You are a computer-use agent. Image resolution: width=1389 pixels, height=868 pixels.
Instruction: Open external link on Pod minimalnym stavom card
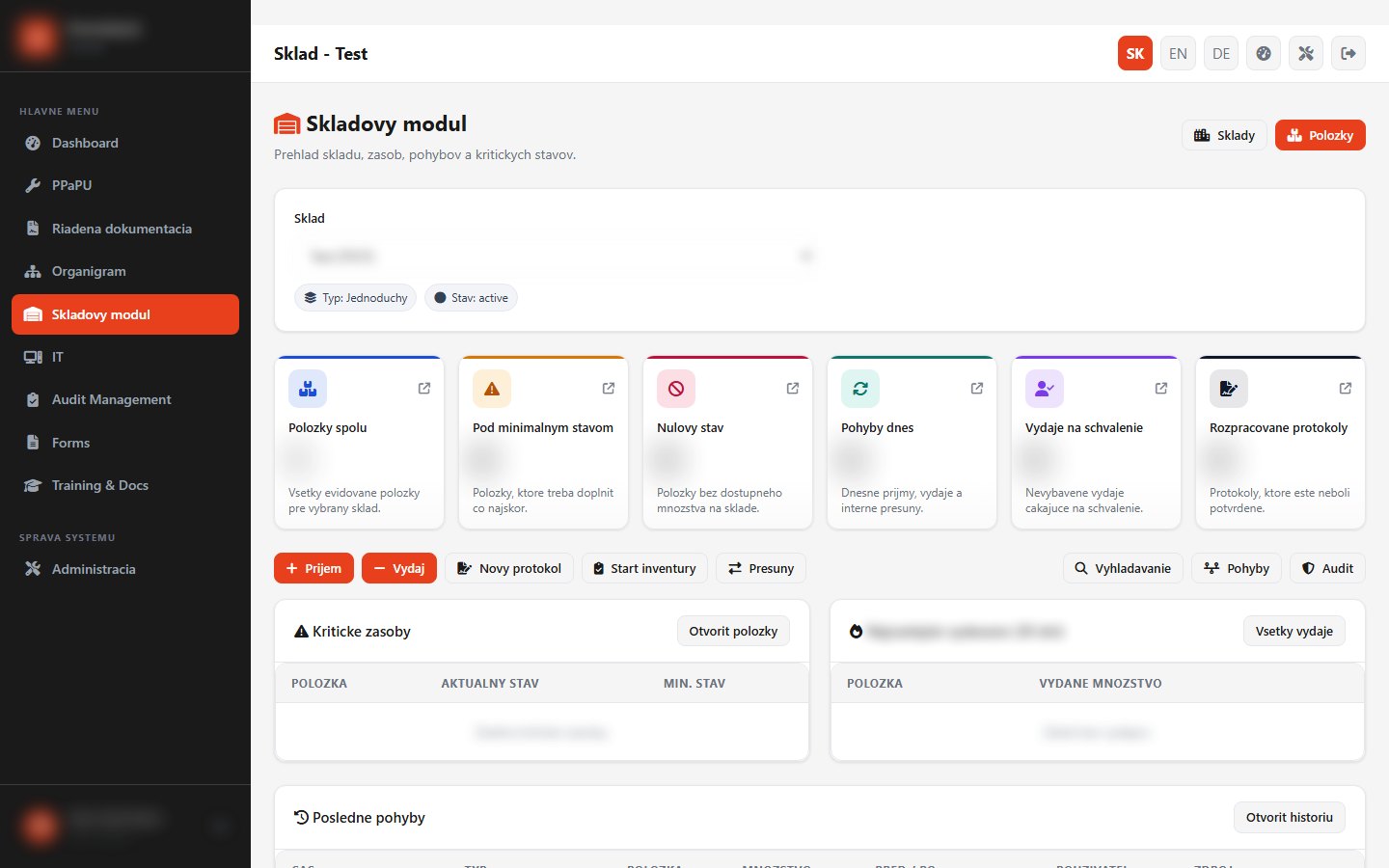(x=609, y=389)
